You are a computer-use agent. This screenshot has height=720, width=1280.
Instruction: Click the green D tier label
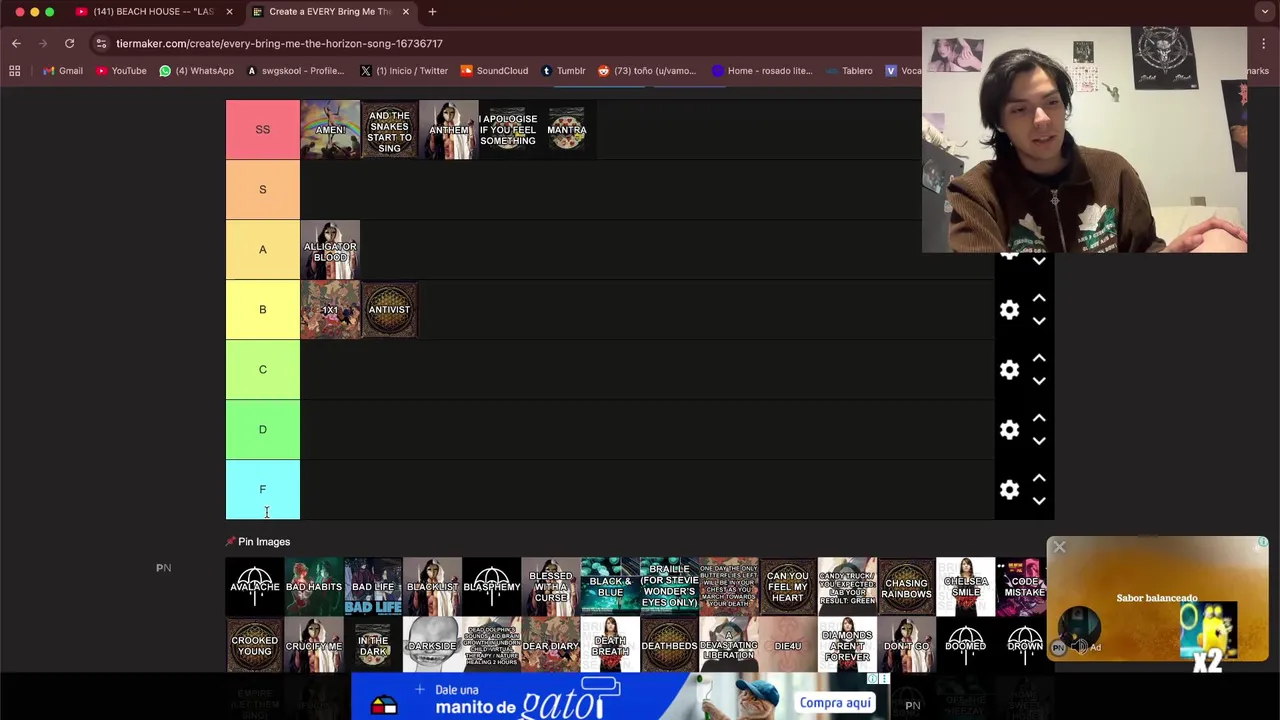point(263,430)
